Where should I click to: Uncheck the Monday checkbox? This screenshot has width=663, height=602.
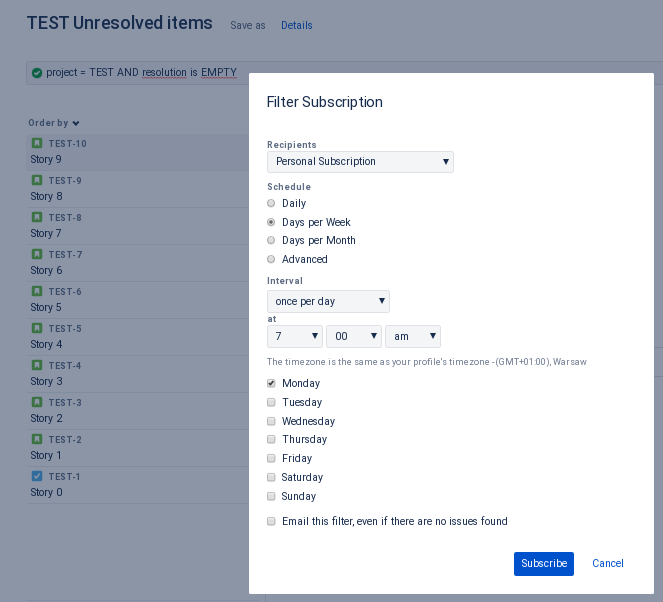[271, 383]
